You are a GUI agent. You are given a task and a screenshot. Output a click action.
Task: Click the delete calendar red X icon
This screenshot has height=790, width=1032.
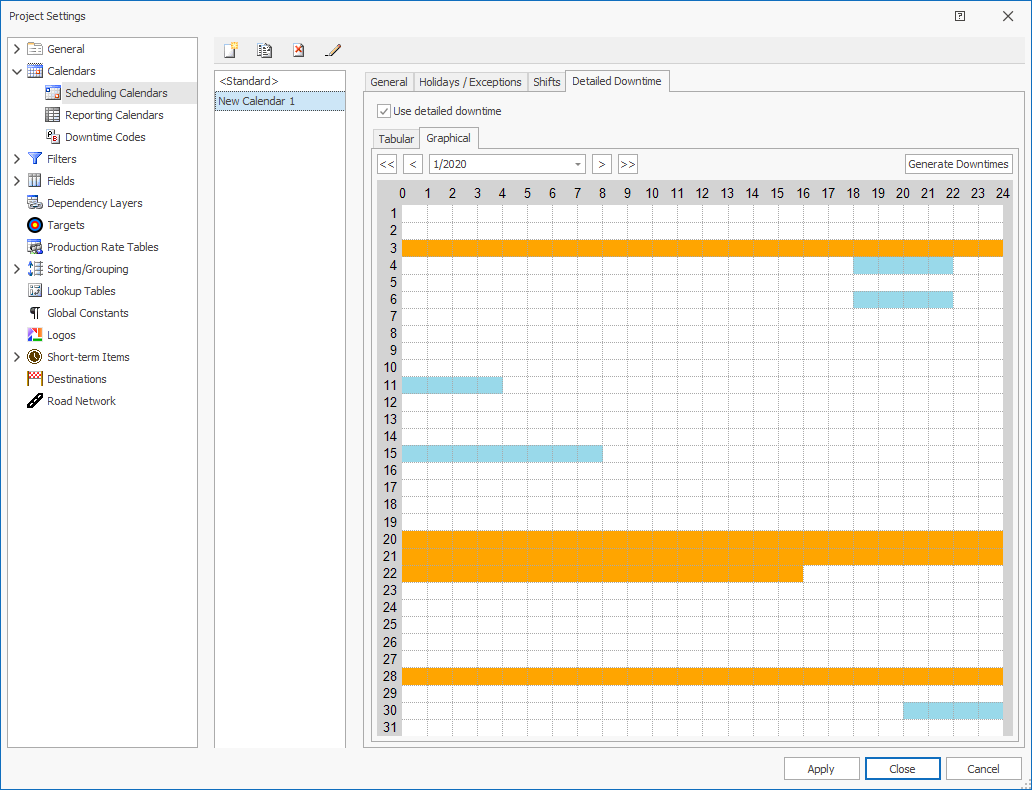(x=298, y=50)
